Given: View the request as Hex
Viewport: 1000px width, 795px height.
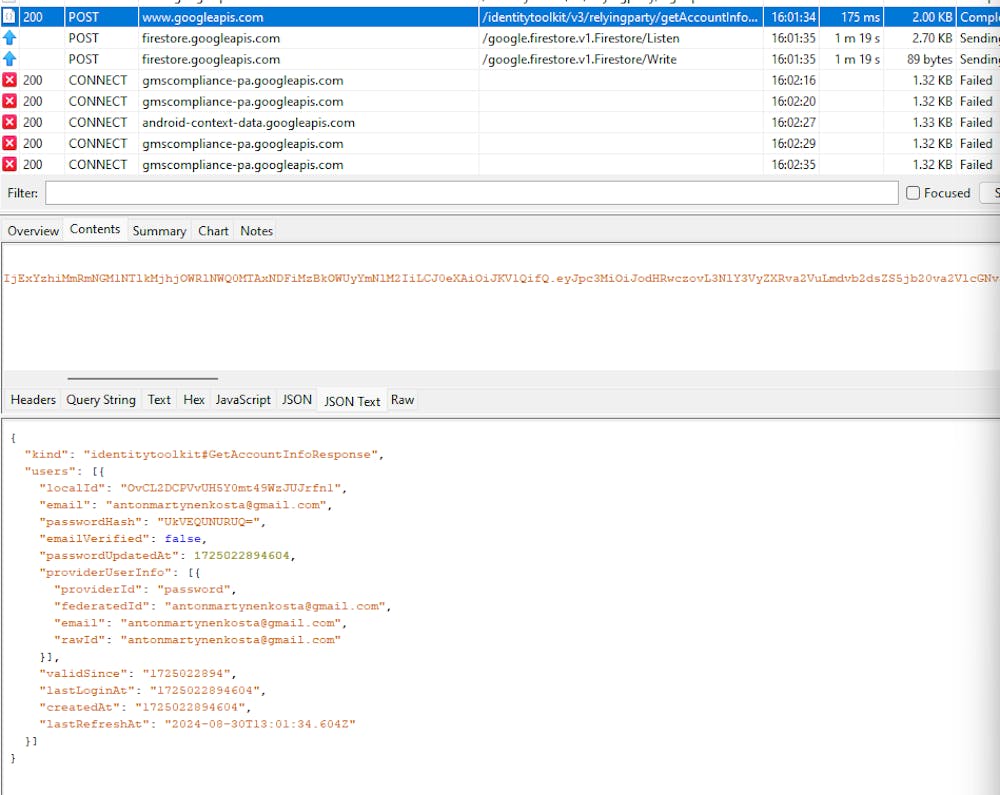Looking at the screenshot, I should (x=194, y=400).
